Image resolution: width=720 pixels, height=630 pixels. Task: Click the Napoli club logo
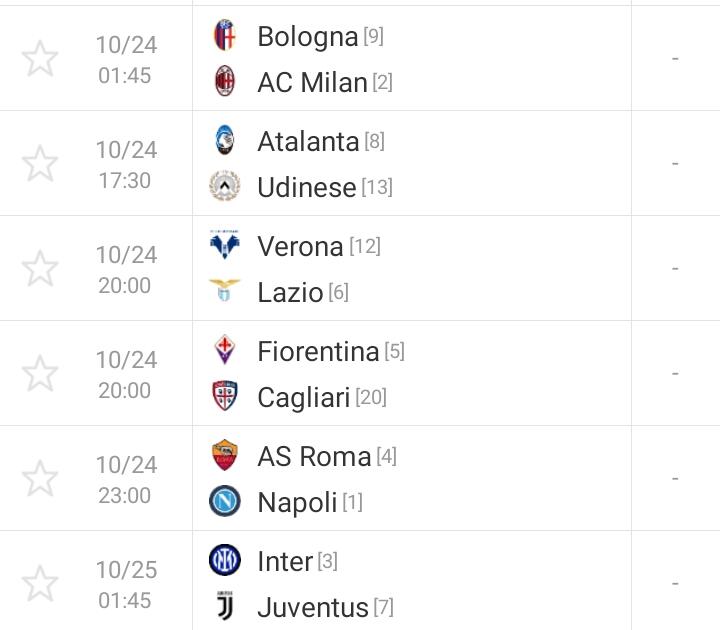[x=225, y=502]
